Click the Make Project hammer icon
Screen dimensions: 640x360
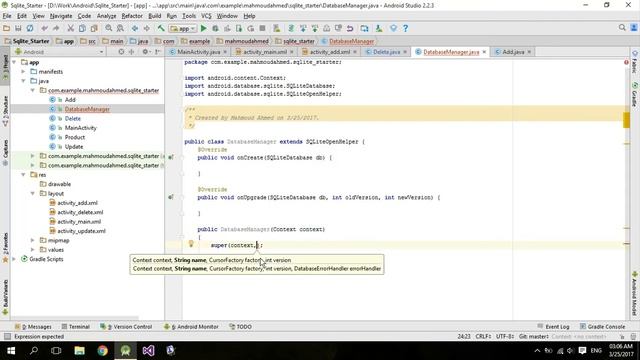[161, 28]
